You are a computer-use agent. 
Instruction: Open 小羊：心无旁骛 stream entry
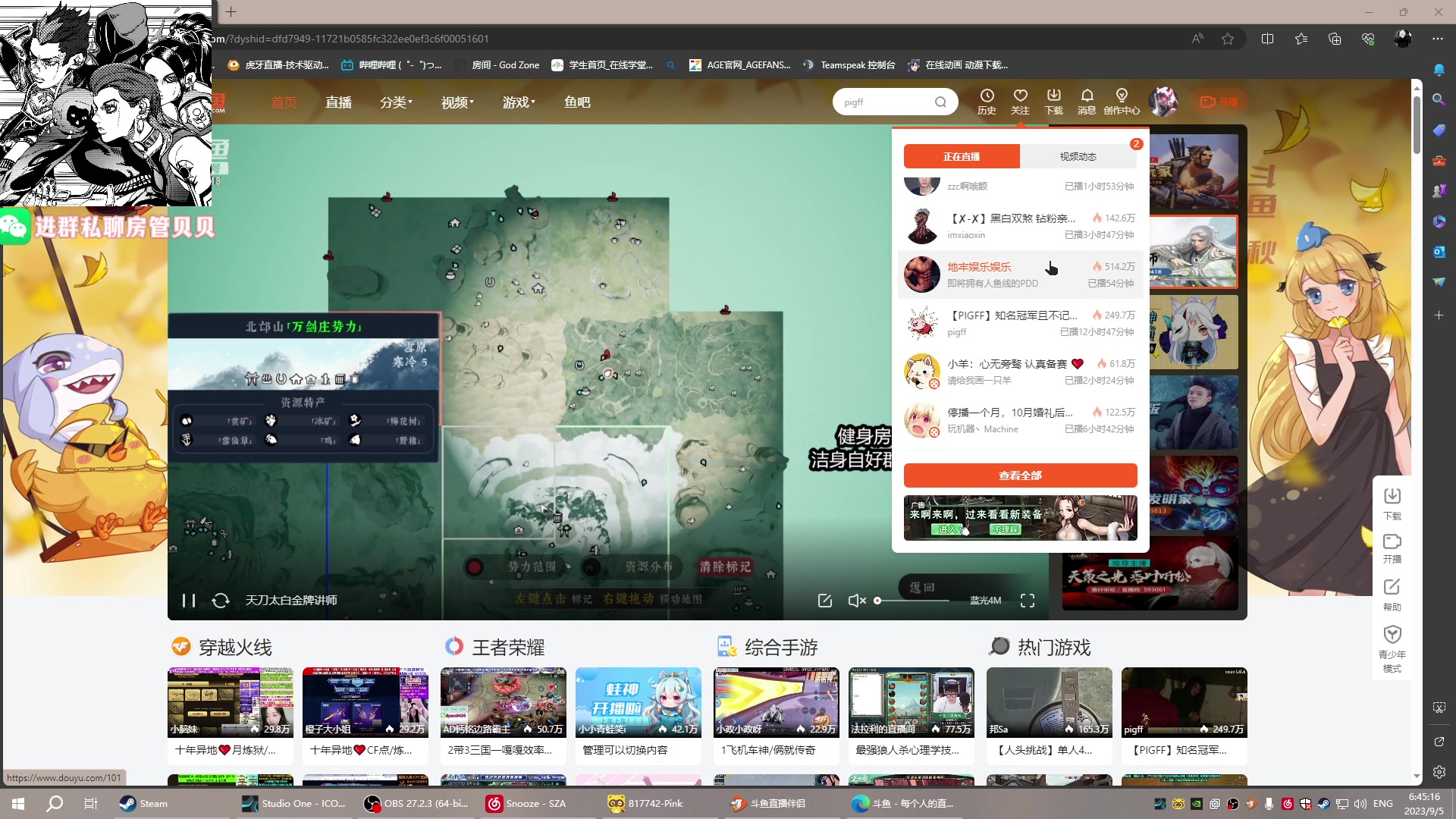coord(1020,372)
